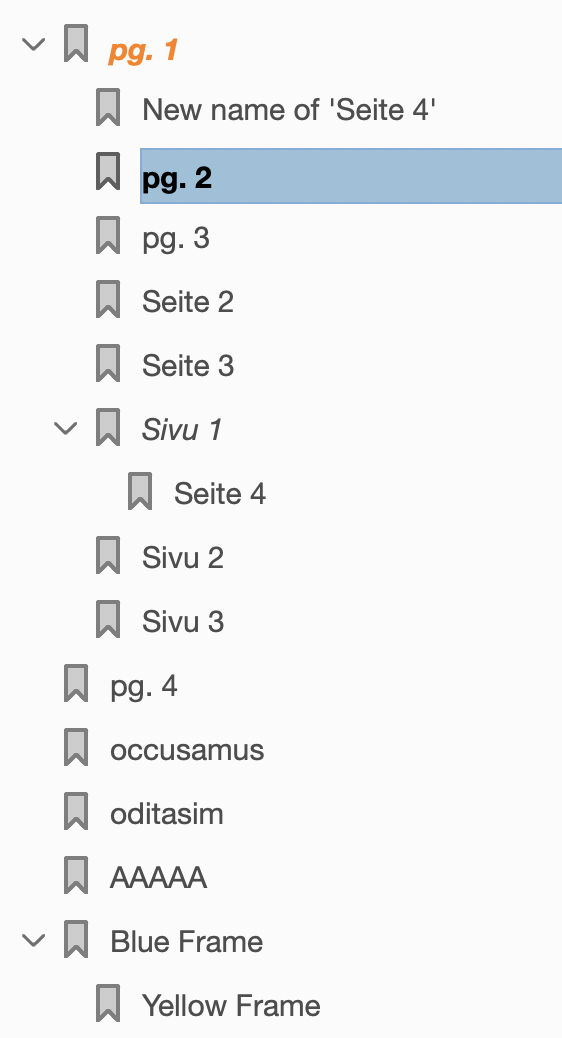Image resolution: width=562 pixels, height=1038 pixels.
Task: Click the bookmark icon beside Seite 4
Action: click(140, 492)
